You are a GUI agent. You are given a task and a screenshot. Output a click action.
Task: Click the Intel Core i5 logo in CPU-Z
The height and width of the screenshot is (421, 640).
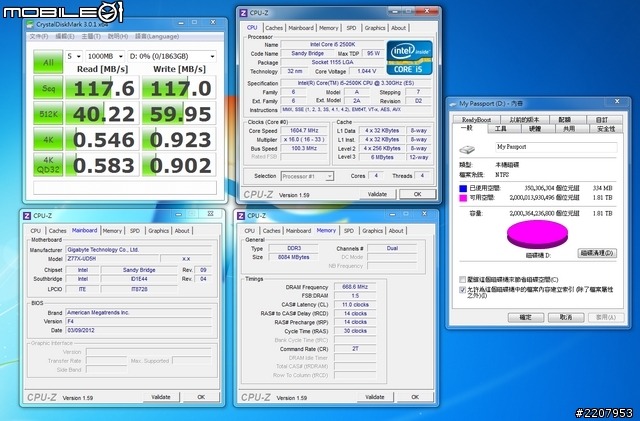(x=409, y=57)
